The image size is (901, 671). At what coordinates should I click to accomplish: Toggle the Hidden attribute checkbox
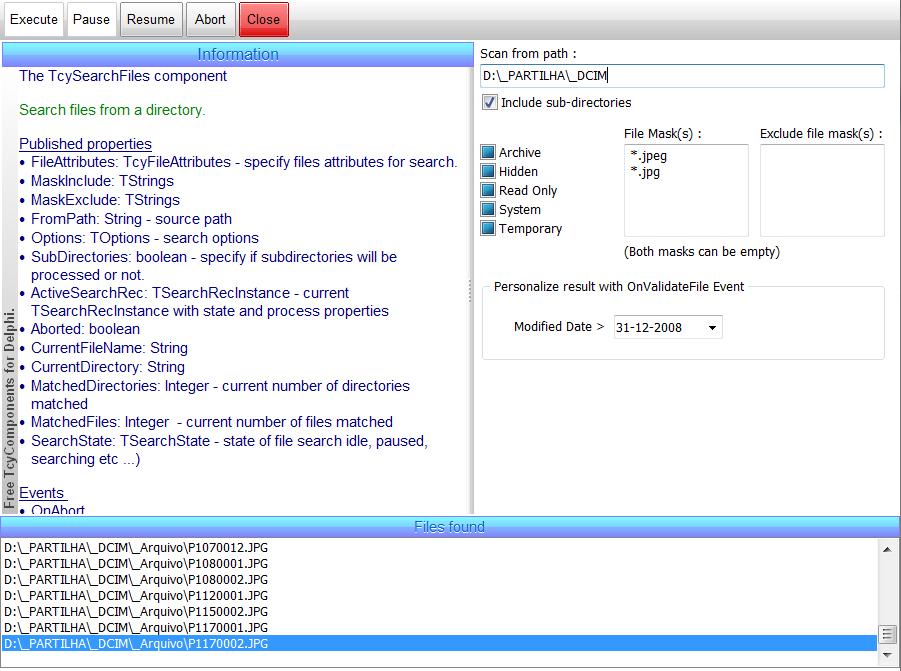click(488, 172)
